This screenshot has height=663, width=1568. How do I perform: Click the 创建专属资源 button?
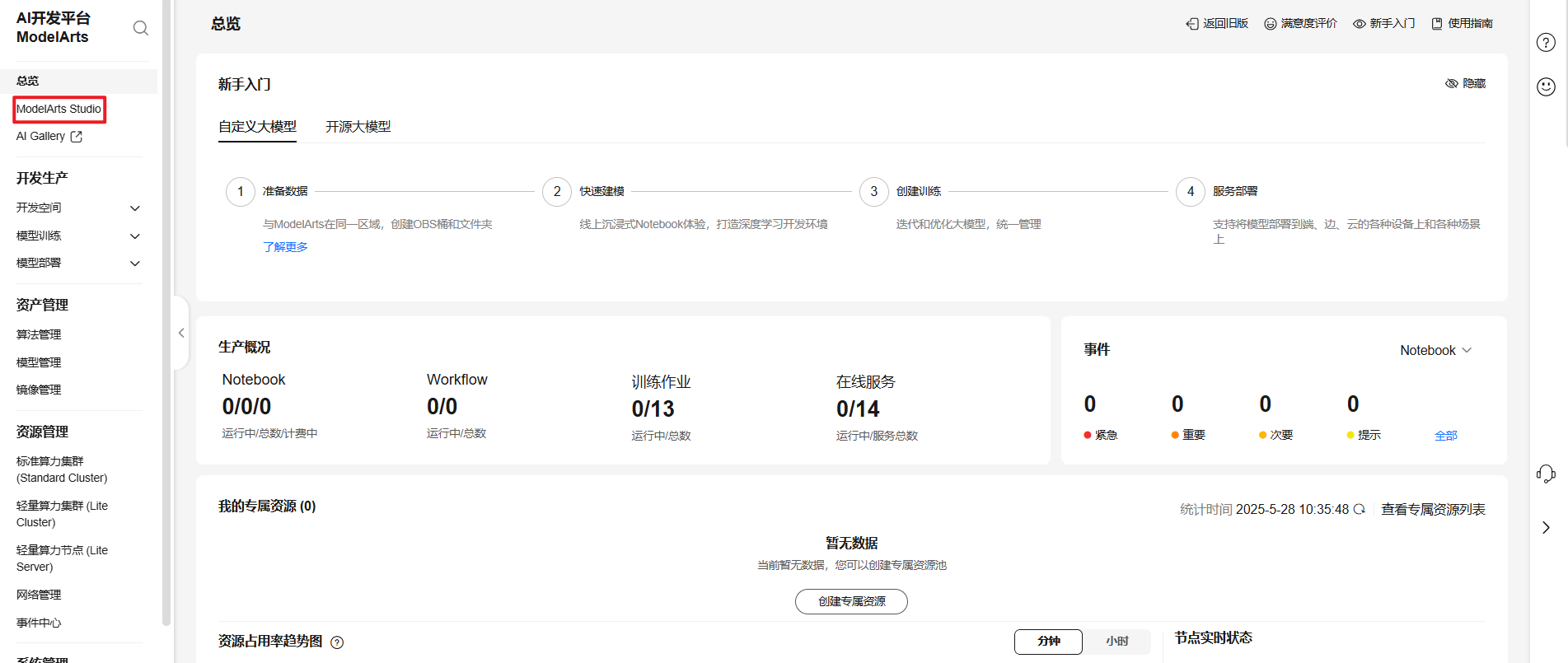point(851,601)
